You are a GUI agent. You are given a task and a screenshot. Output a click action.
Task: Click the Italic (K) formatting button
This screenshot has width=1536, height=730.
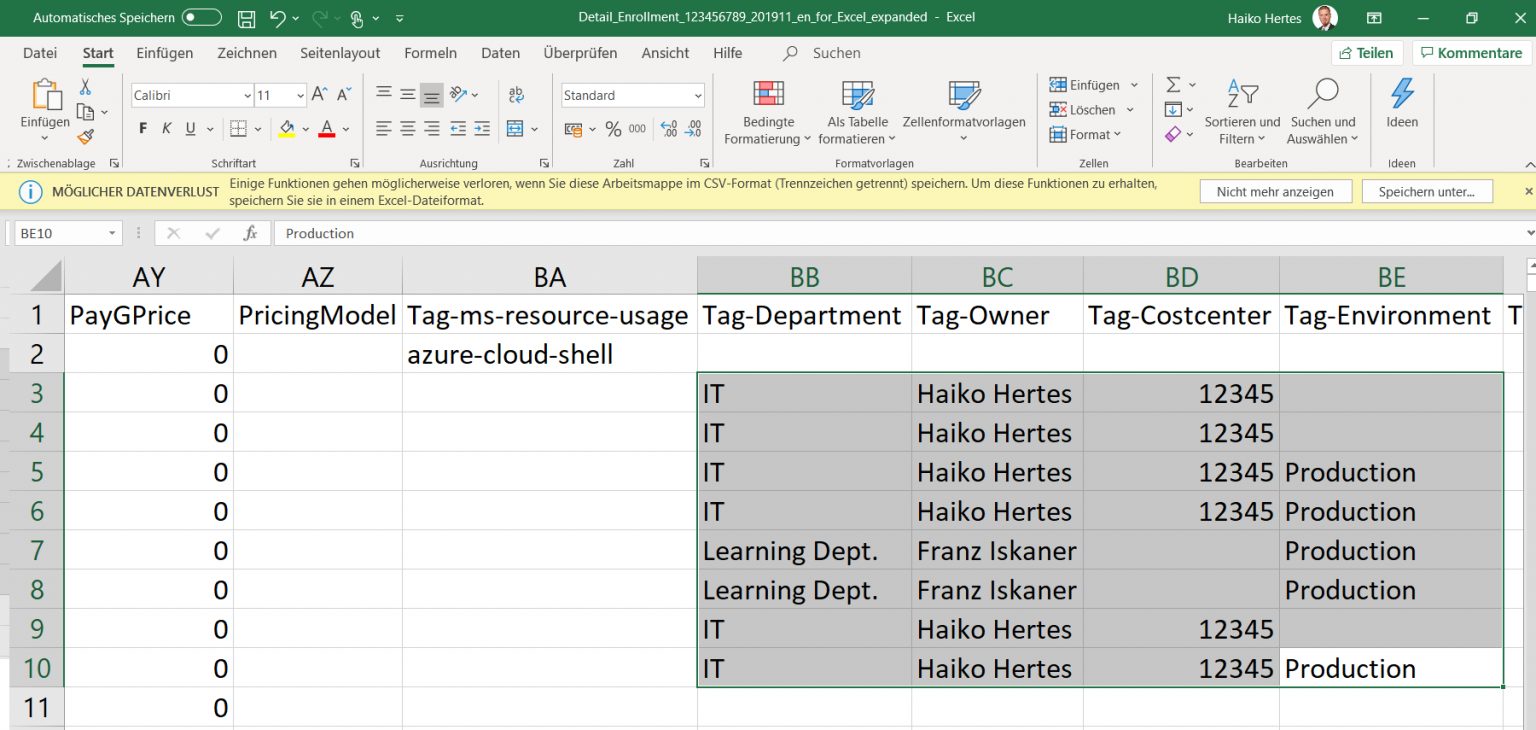[166, 128]
